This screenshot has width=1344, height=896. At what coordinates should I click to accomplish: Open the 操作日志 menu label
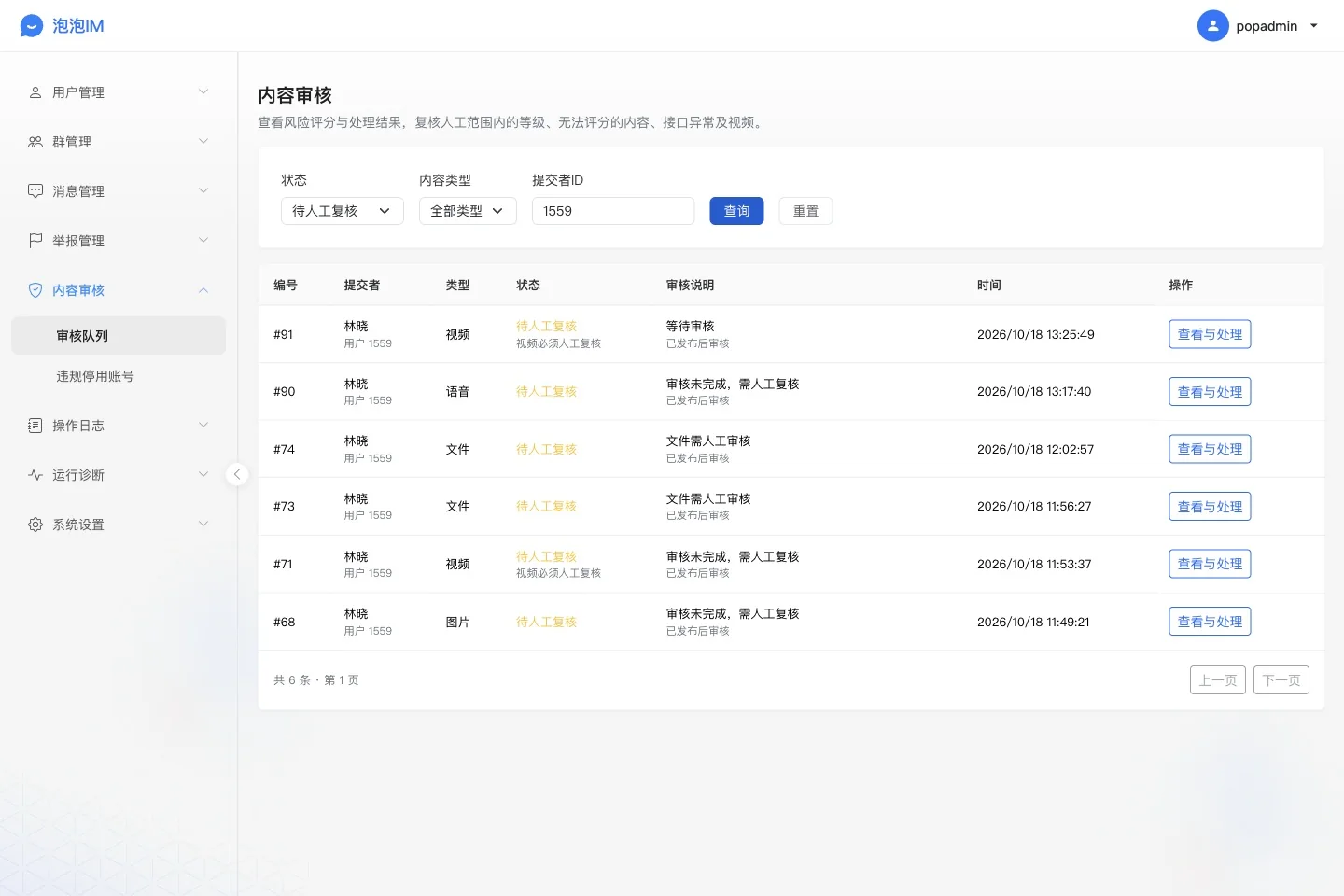pos(78,426)
